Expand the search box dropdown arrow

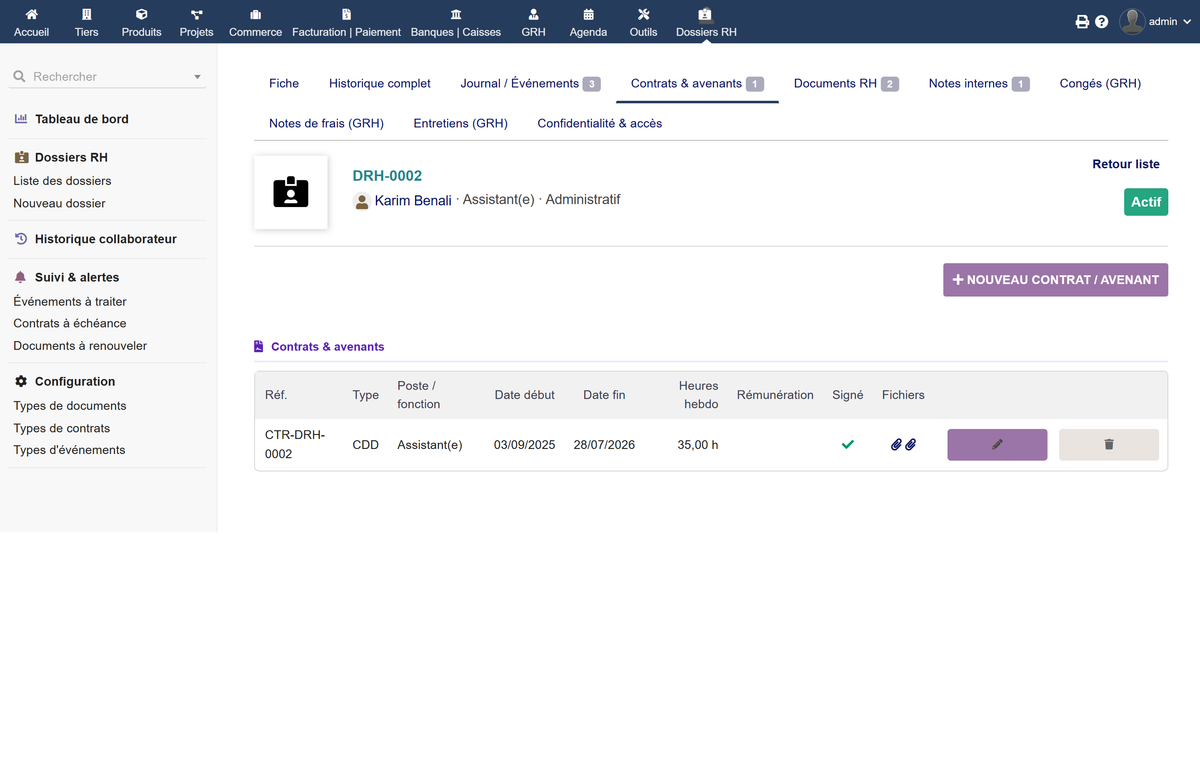(197, 77)
